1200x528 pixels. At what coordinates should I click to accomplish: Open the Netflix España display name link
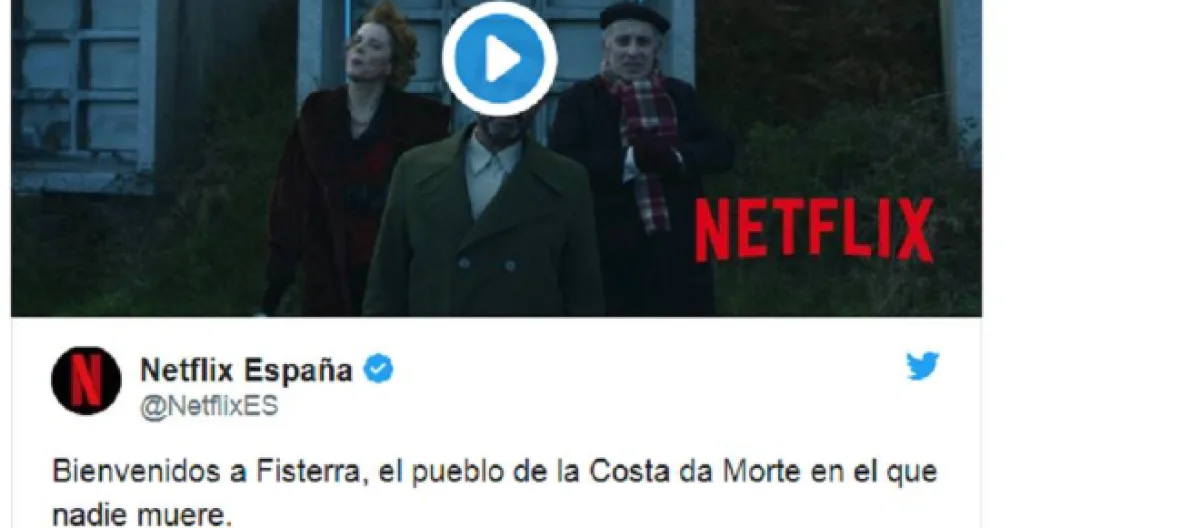(x=246, y=371)
